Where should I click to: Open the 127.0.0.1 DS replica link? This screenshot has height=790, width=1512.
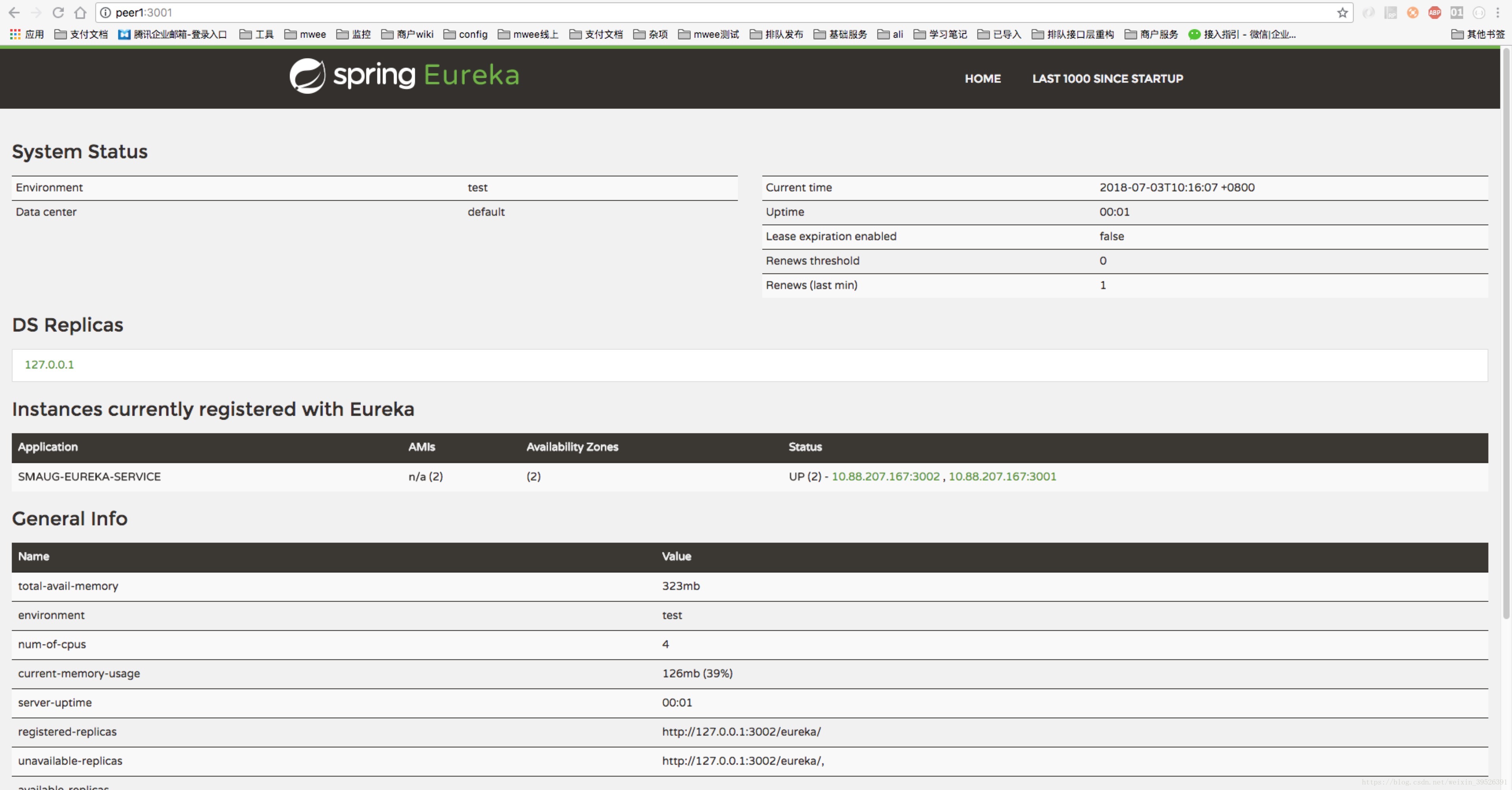49,365
